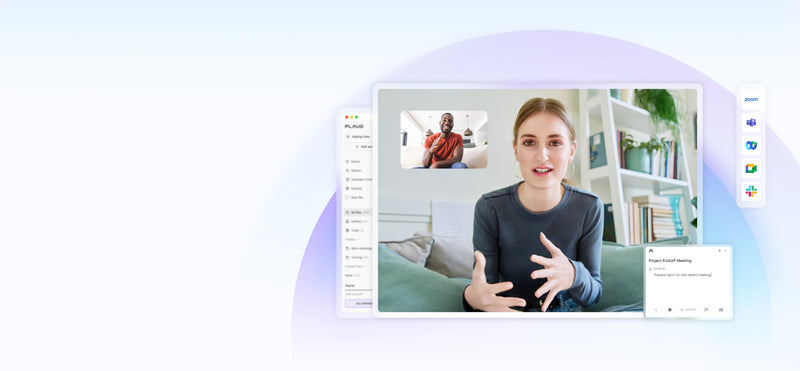Select the Google Meet icon

[751, 168]
